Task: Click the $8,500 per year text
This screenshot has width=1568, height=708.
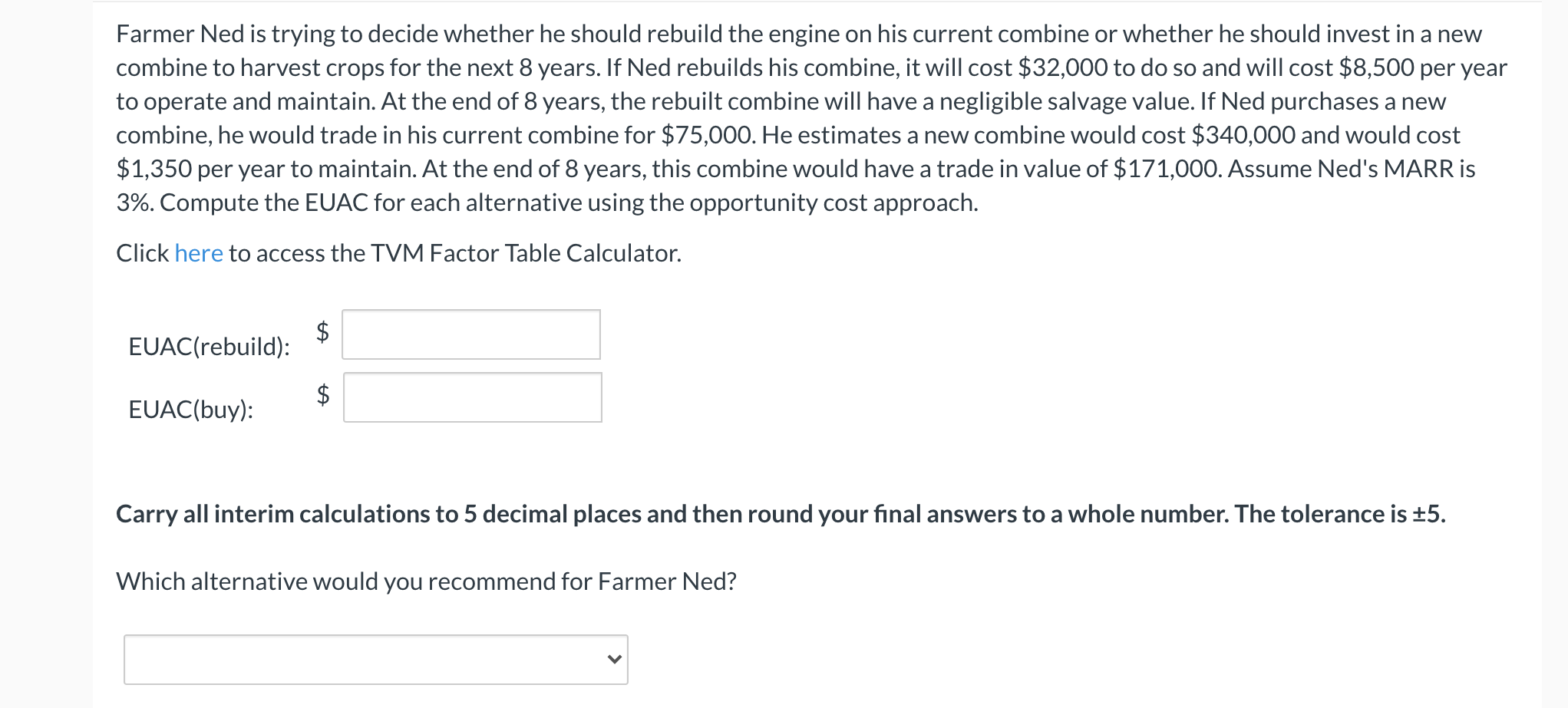Action: 1375,68
